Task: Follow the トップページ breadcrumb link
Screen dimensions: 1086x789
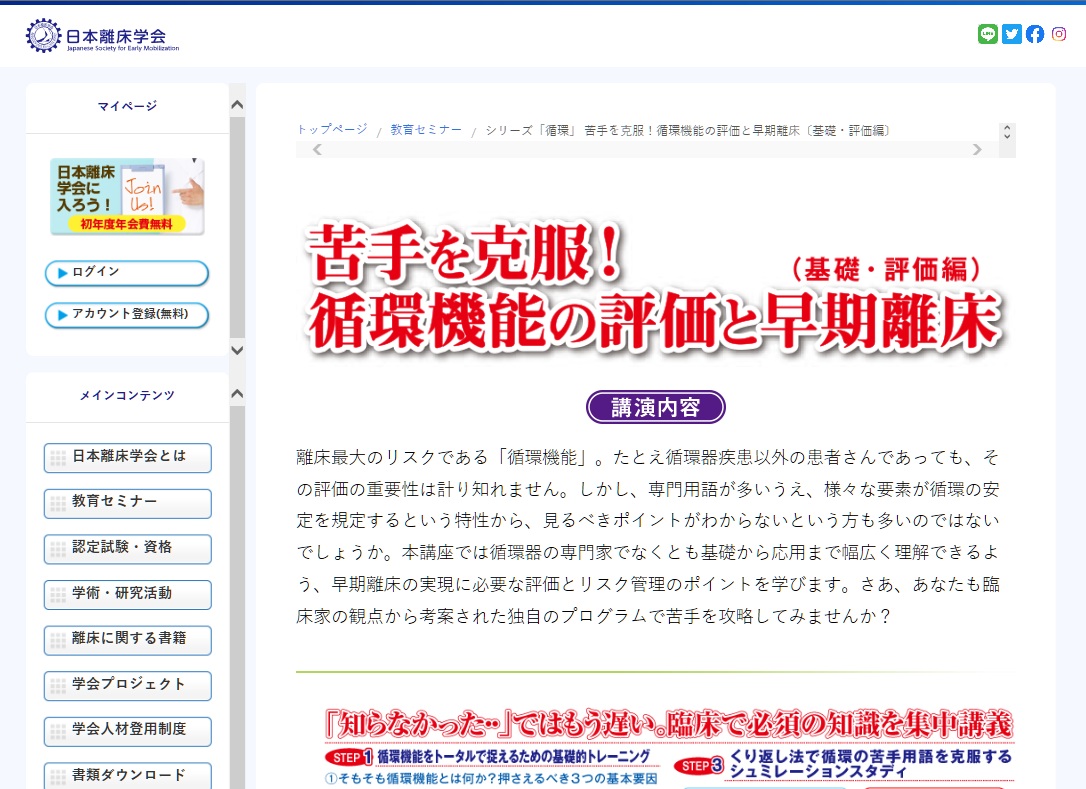Action: (332, 130)
